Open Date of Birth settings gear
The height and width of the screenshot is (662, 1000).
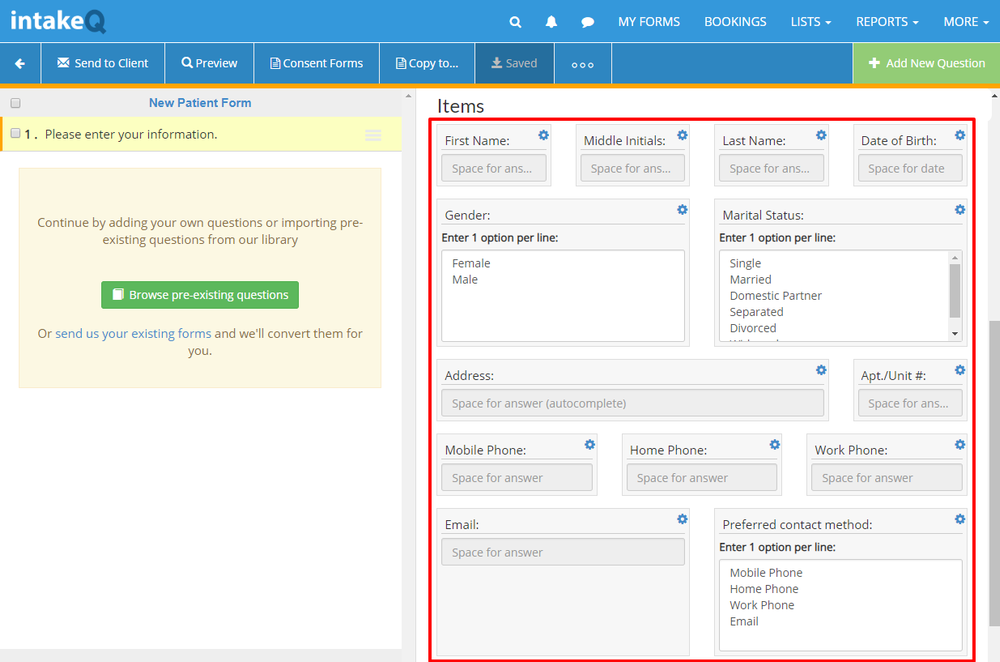coord(960,135)
